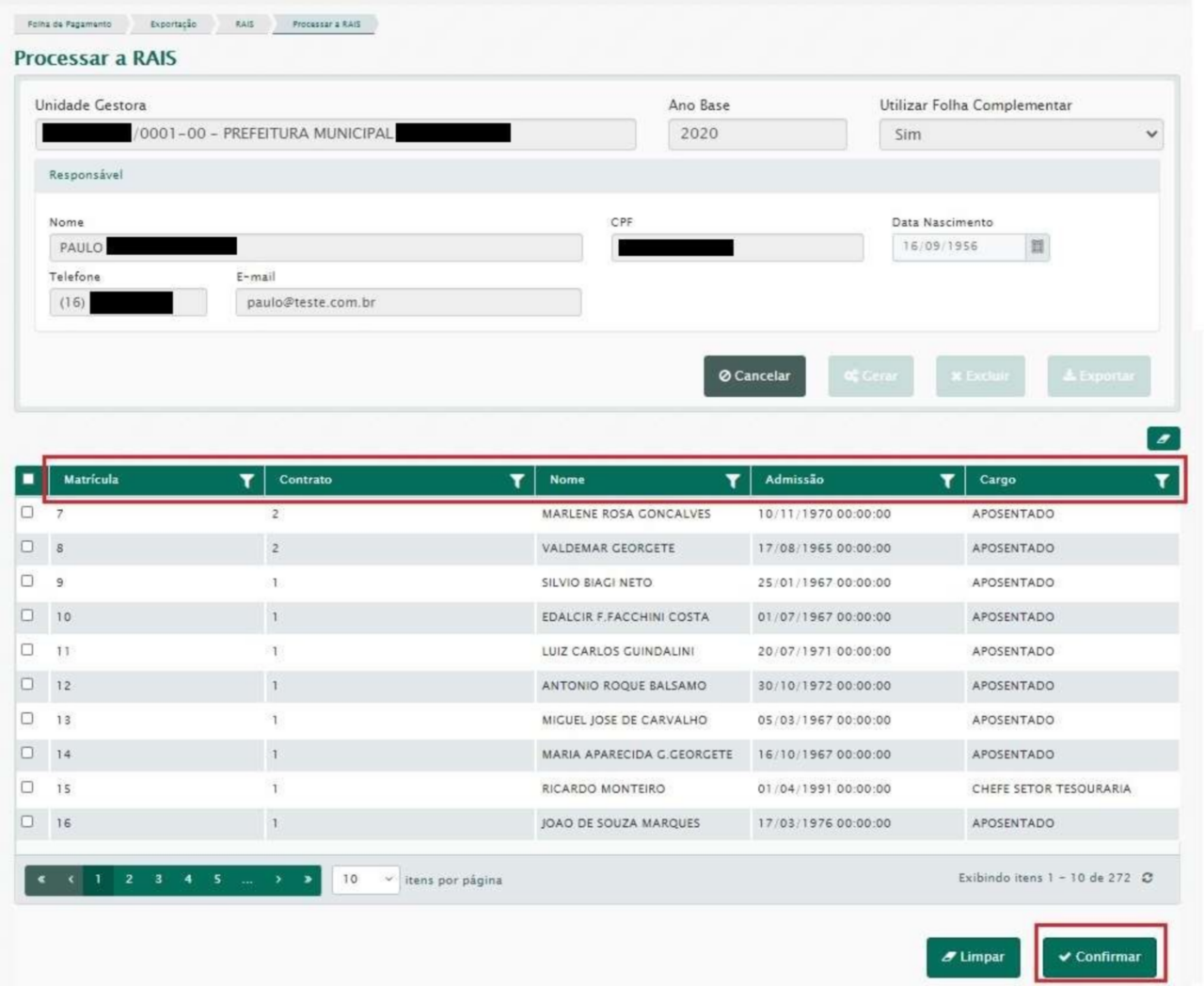Expand the Utilizar Folha Complementar dropdown
Image resolution: width=1204 pixels, height=986 pixels.
coord(1021,135)
